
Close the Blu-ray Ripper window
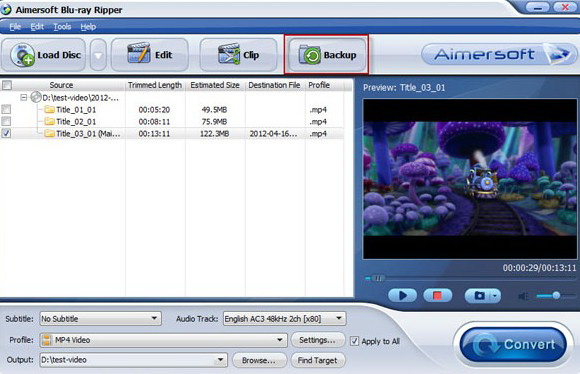click(565, 7)
